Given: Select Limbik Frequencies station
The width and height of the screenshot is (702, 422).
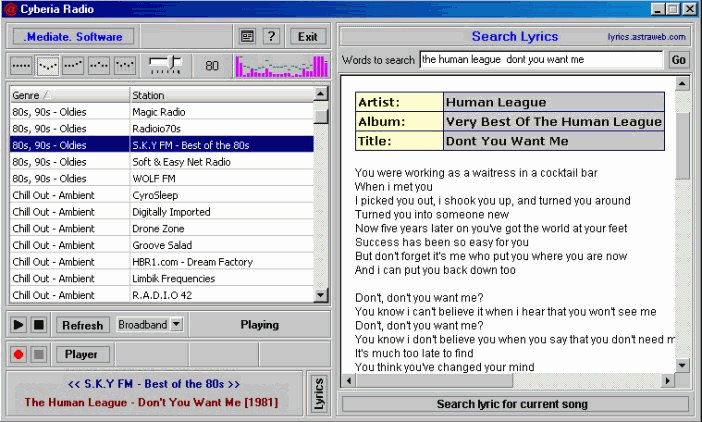Looking at the screenshot, I should [162, 278].
